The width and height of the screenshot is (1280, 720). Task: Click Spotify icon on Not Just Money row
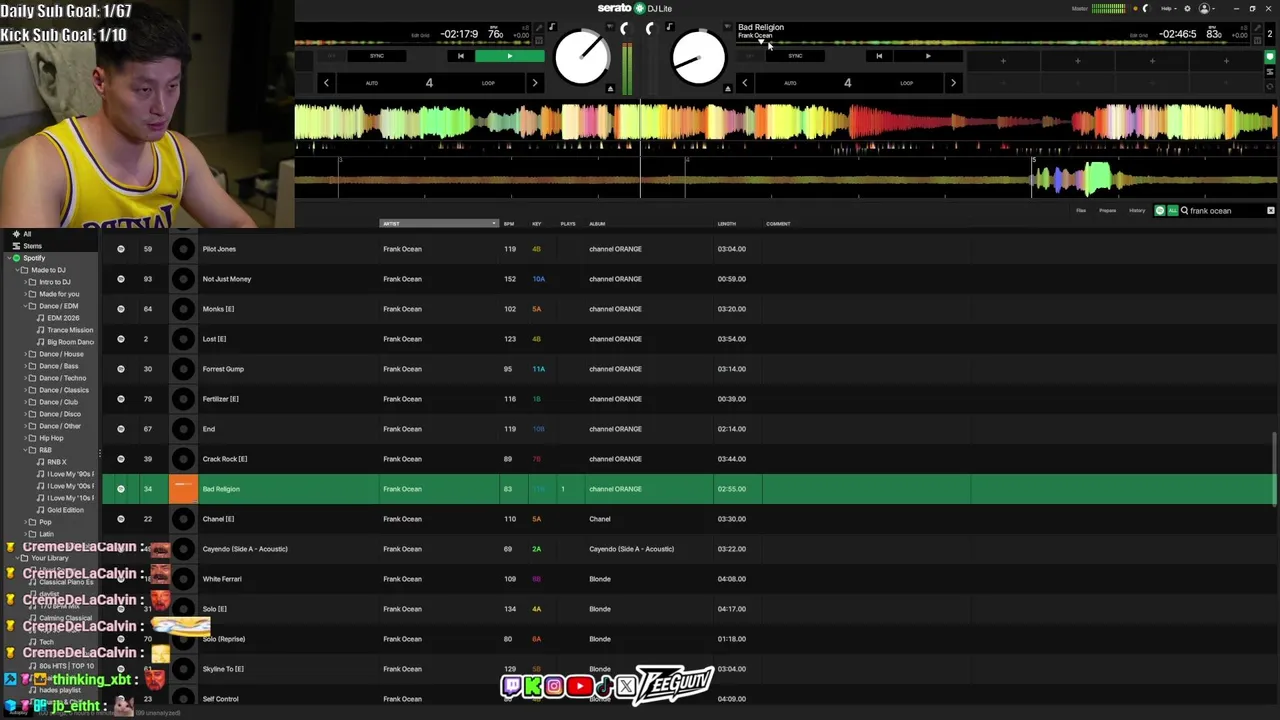pyautogui.click(x=121, y=279)
